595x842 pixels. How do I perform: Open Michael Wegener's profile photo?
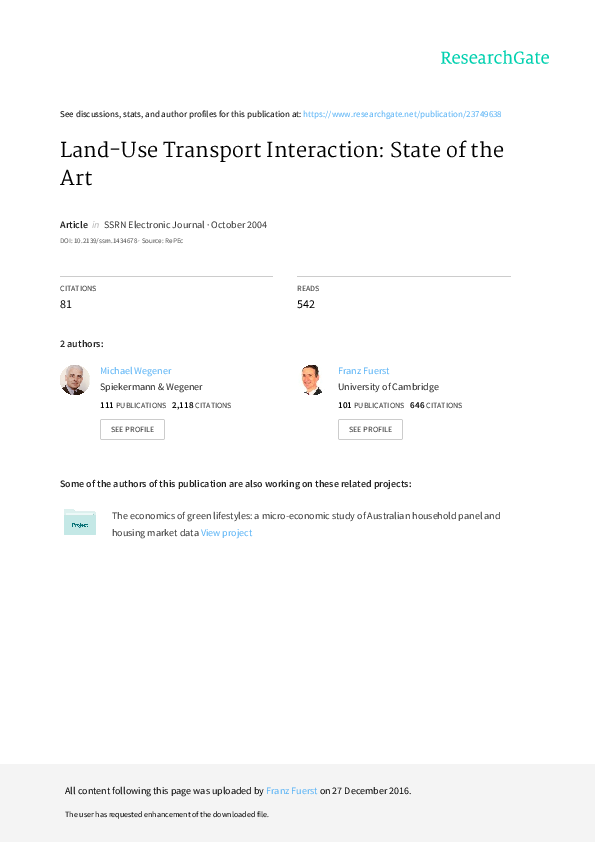[x=75, y=380]
